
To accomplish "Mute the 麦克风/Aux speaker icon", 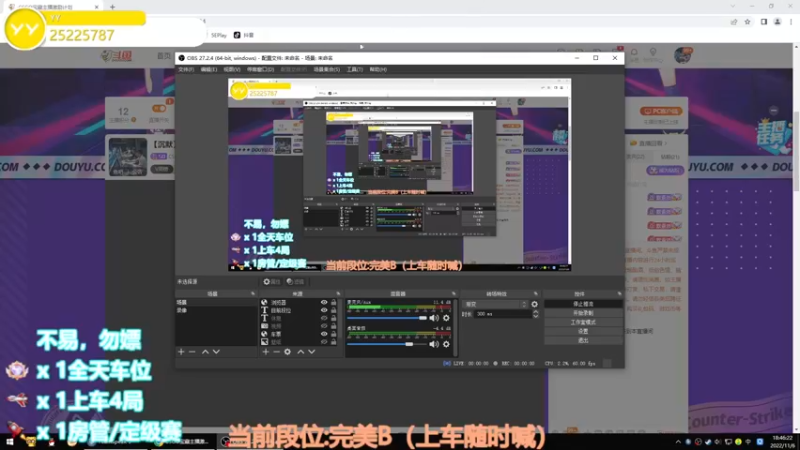I will pyautogui.click(x=434, y=318).
